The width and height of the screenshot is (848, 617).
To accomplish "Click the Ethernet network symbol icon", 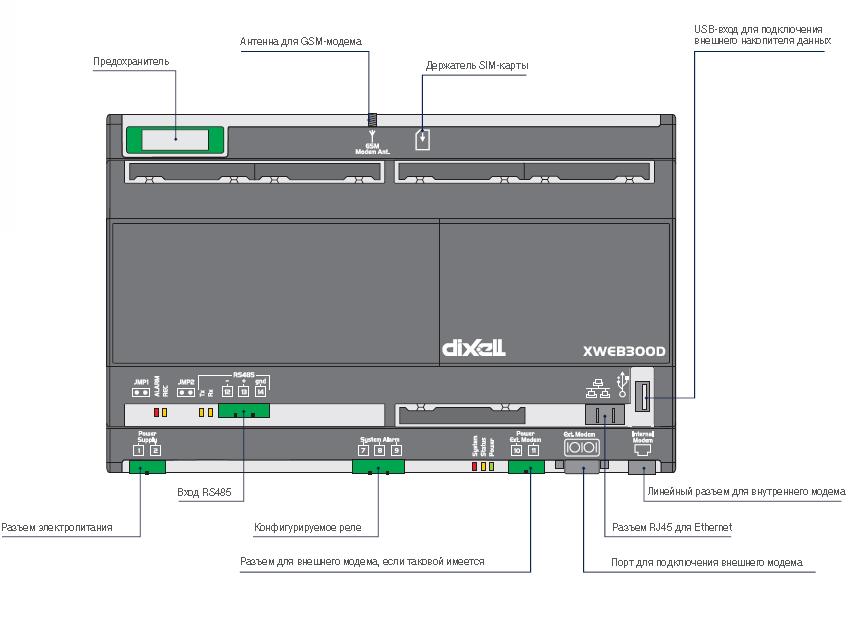I will tap(598, 389).
